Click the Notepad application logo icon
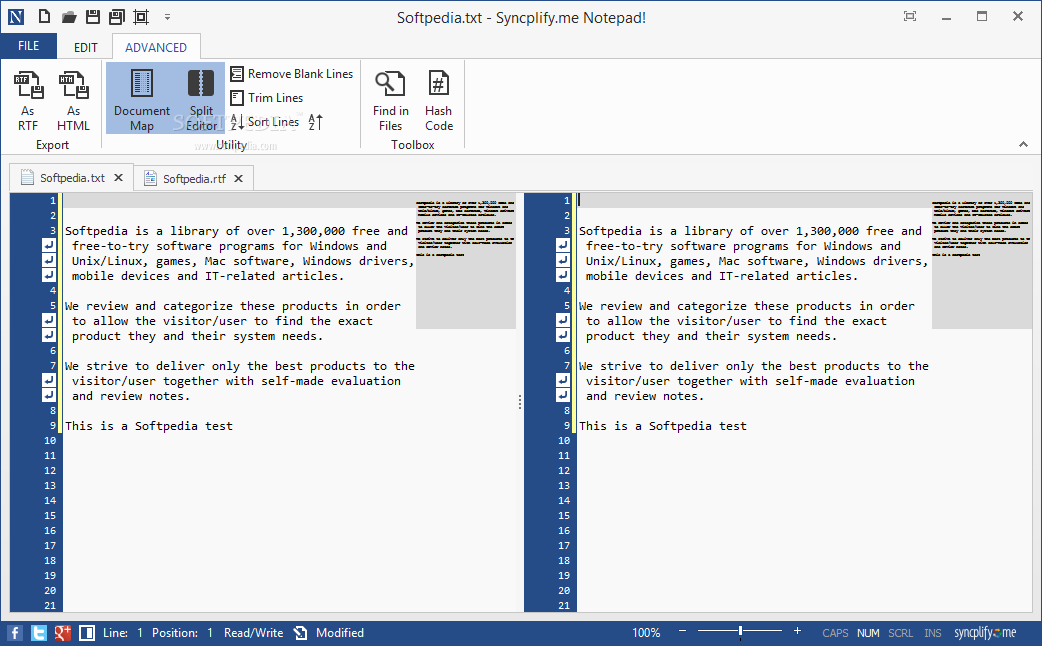The height and width of the screenshot is (646, 1042). coord(16,17)
